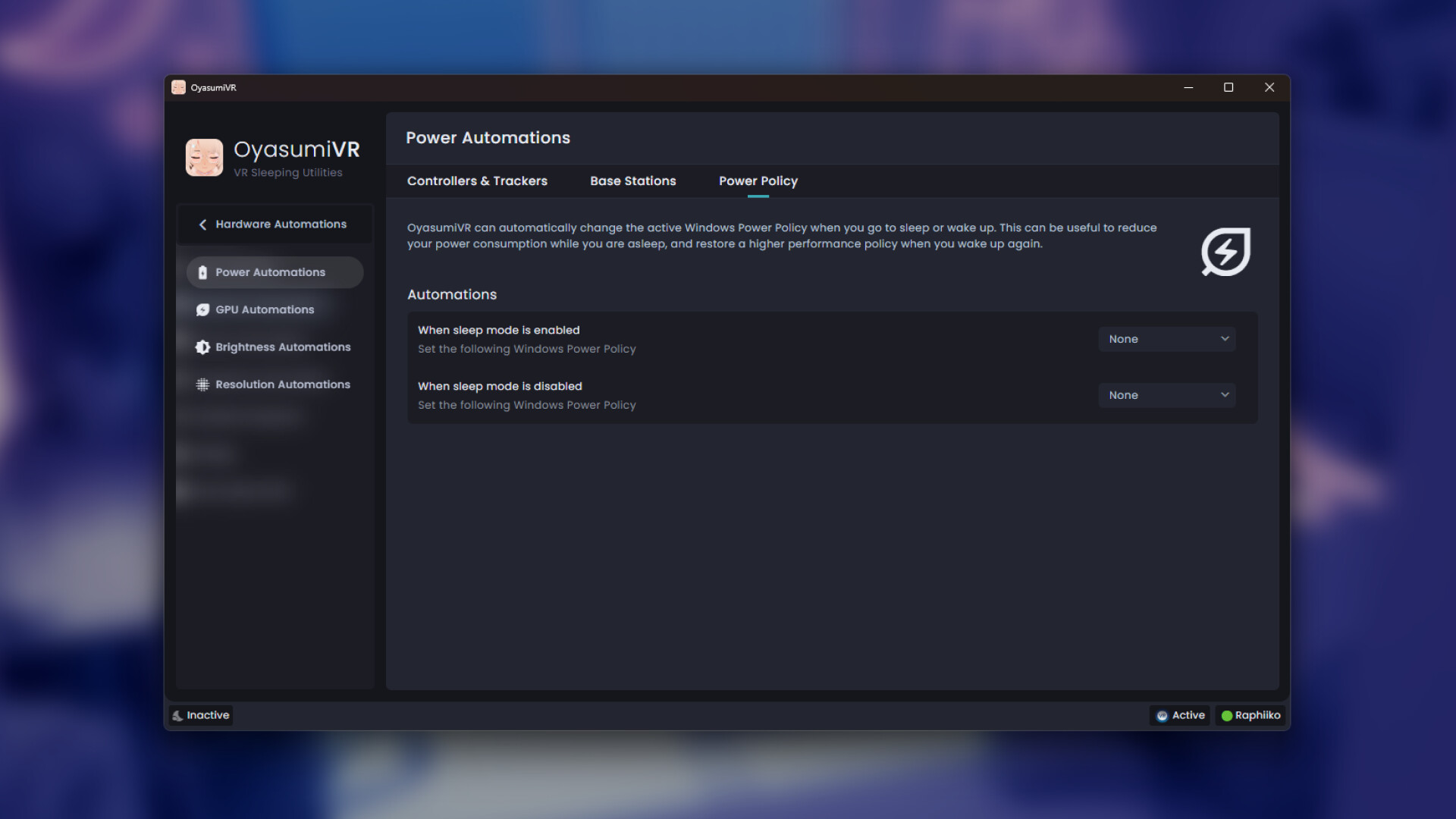
Task: Open the sleep mode enabled policy dropdown
Action: pyautogui.click(x=1166, y=339)
